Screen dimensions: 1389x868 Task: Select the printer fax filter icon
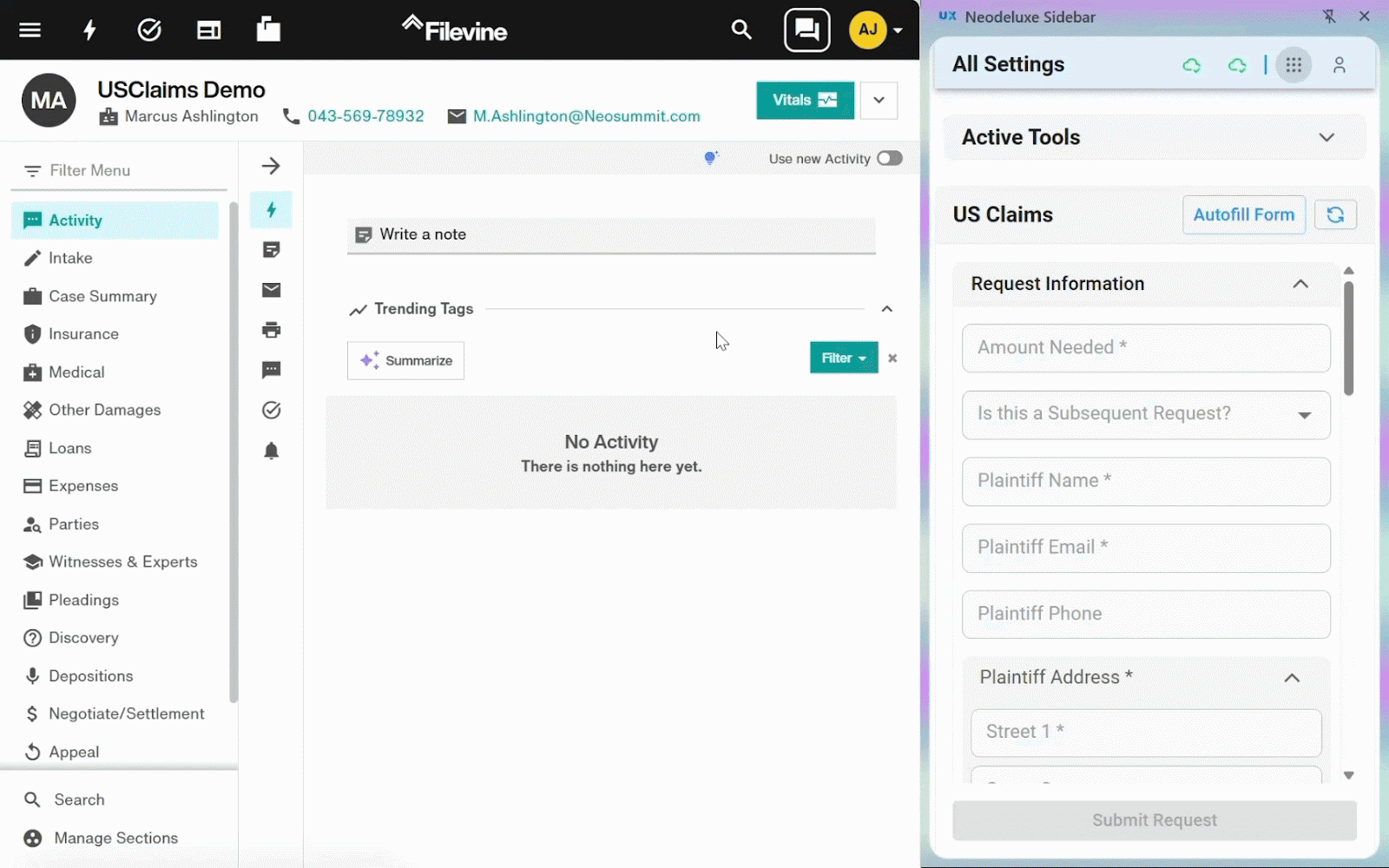[271, 330]
